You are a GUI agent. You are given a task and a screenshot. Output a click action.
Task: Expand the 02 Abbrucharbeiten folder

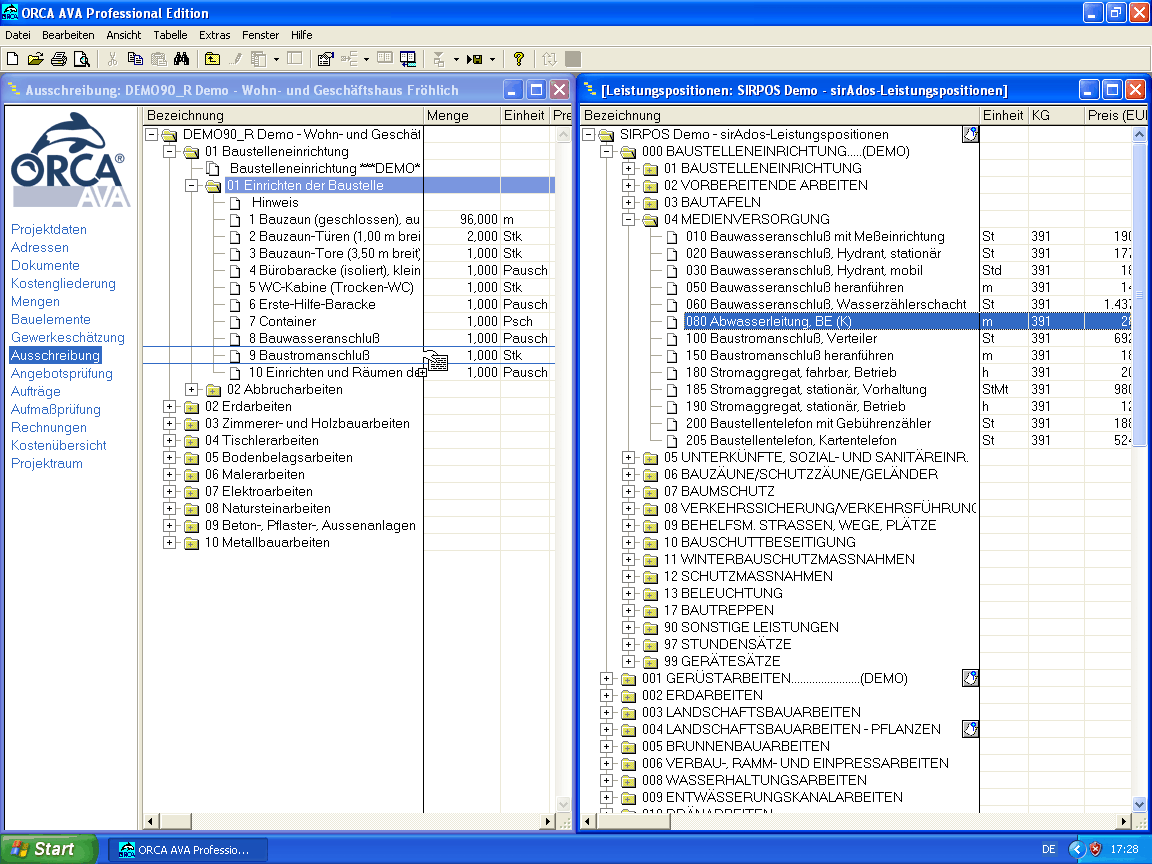coord(191,389)
